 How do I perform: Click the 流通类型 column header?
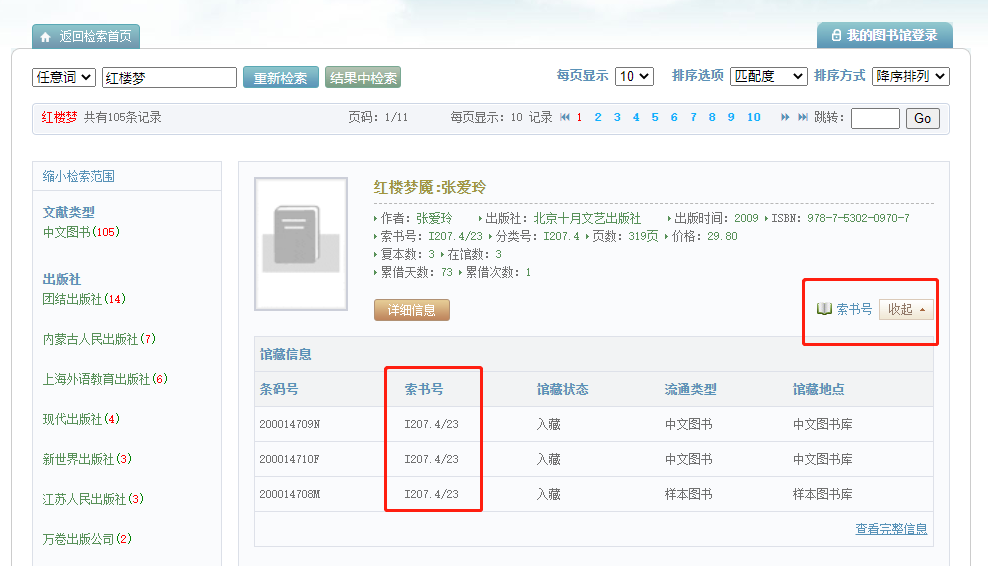(690, 390)
